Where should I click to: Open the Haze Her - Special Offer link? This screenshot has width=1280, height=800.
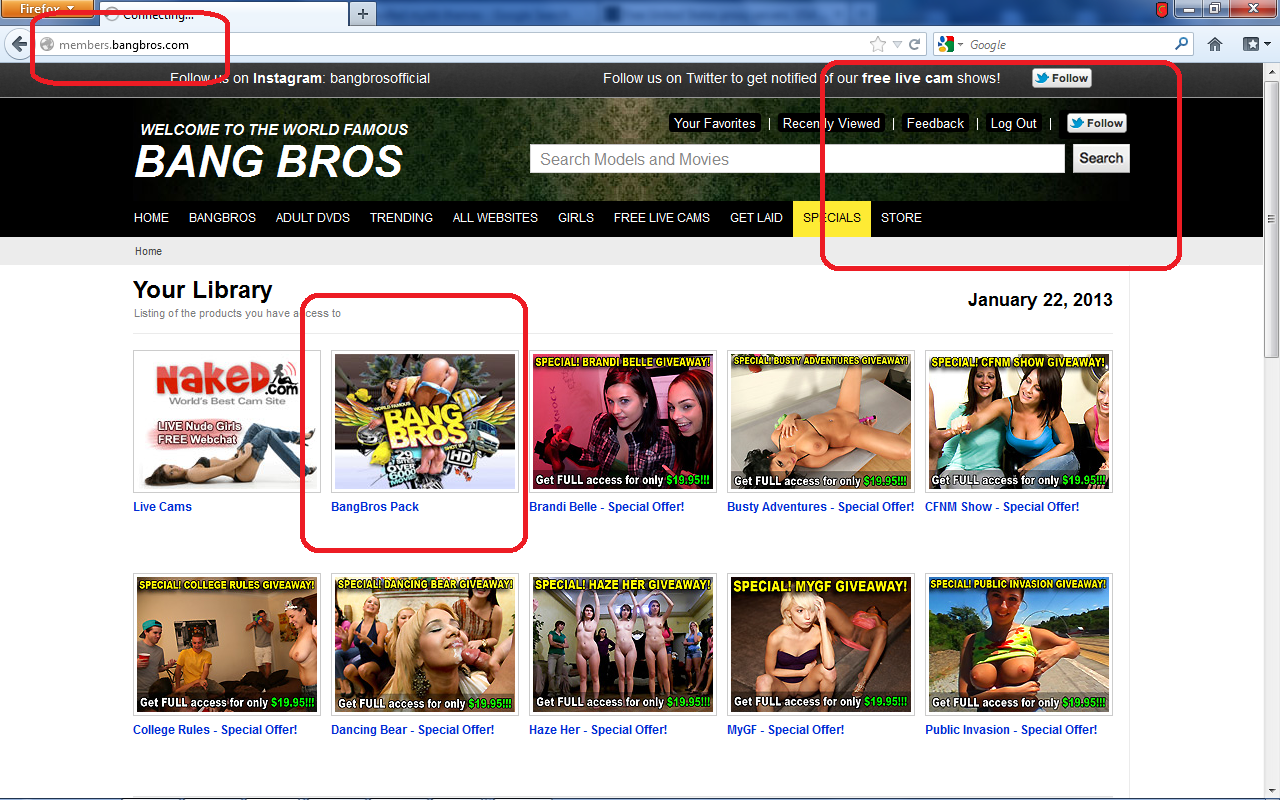[598, 730]
